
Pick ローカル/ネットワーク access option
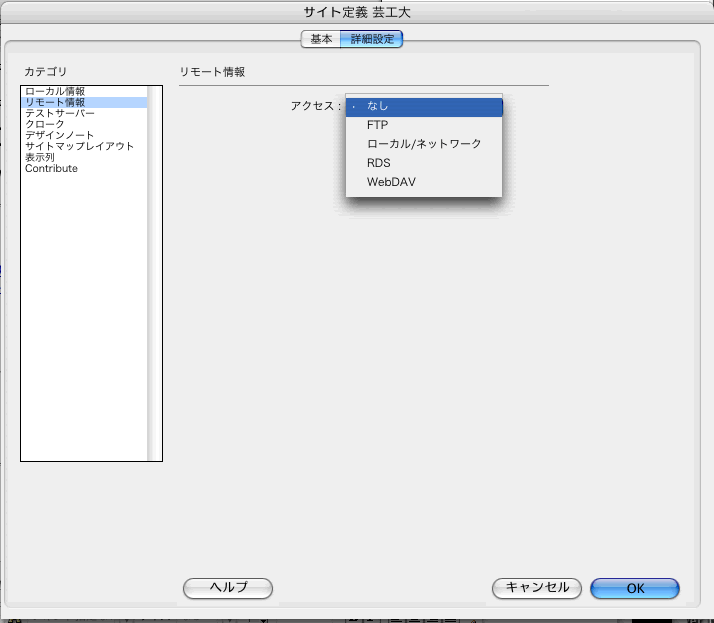[424, 144]
